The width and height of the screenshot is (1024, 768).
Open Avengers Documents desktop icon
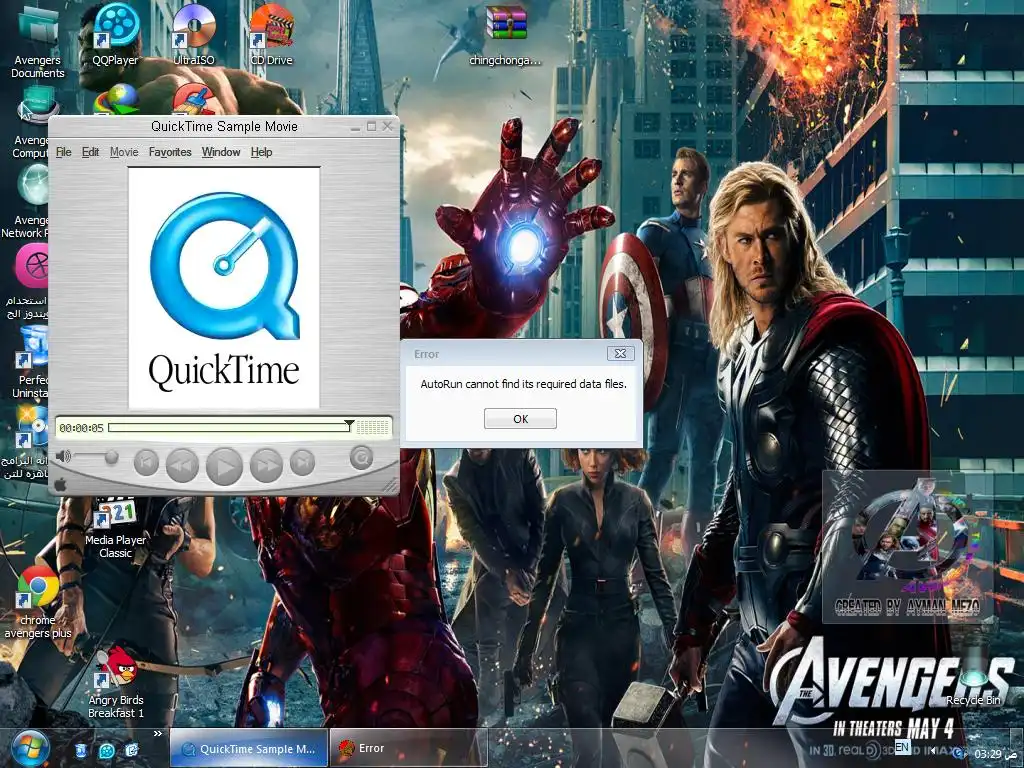point(37,40)
